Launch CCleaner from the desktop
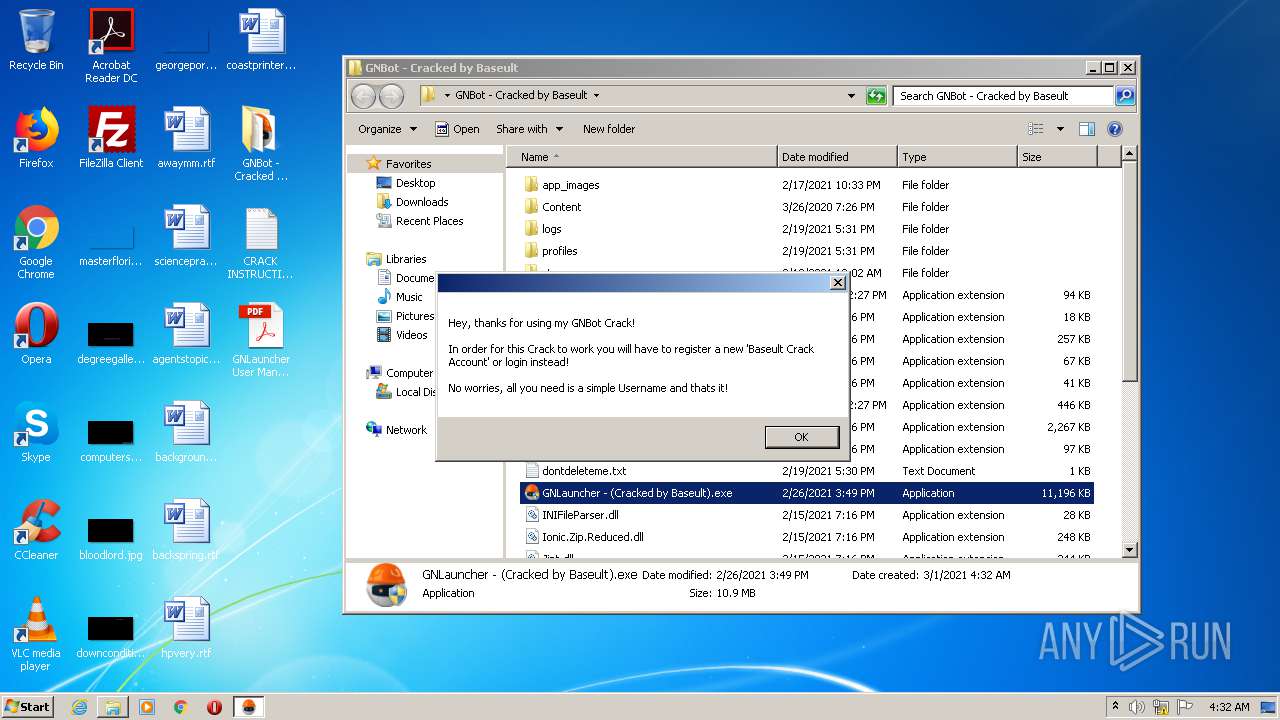This screenshot has height=720, width=1280. [x=36, y=530]
